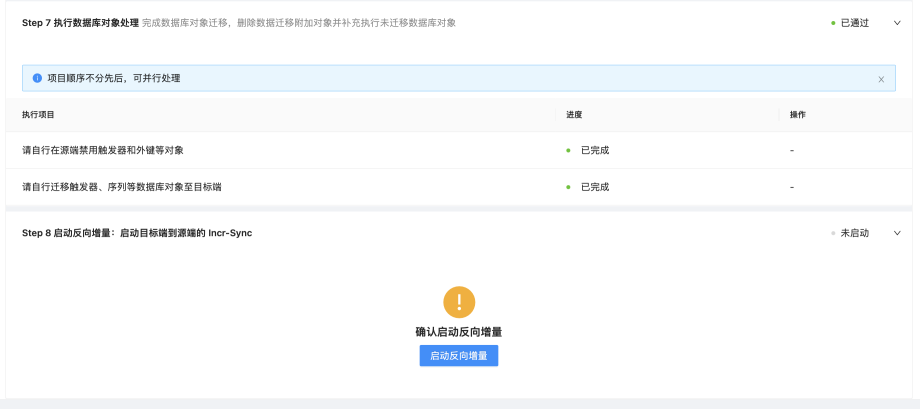Screen dimensions: 920x409
Task: Click the 执行项目 column header
Action: [38, 115]
